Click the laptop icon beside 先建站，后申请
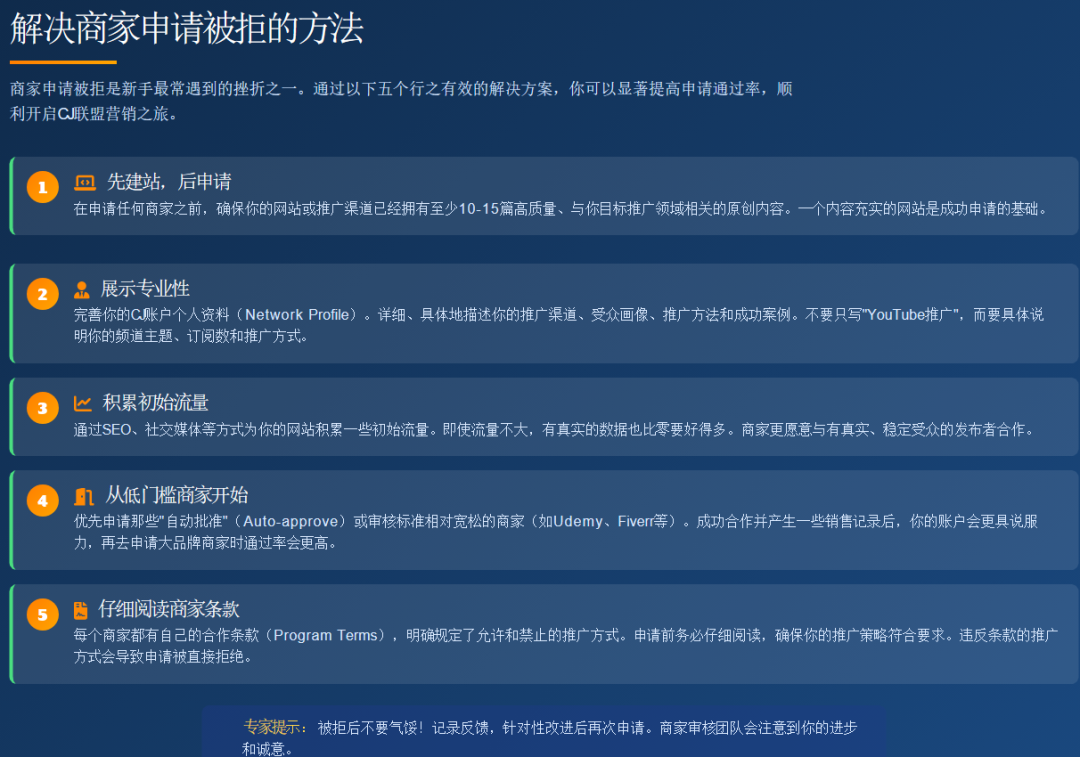Image resolution: width=1080 pixels, height=757 pixels. [x=84, y=182]
